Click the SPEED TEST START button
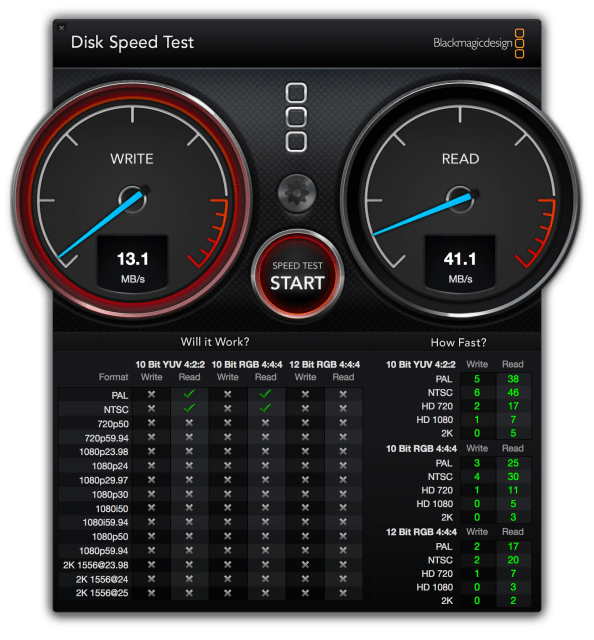Image resolution: width=594 pixels, height=640 pixels. pyautogui.click(x=297, y=276)
